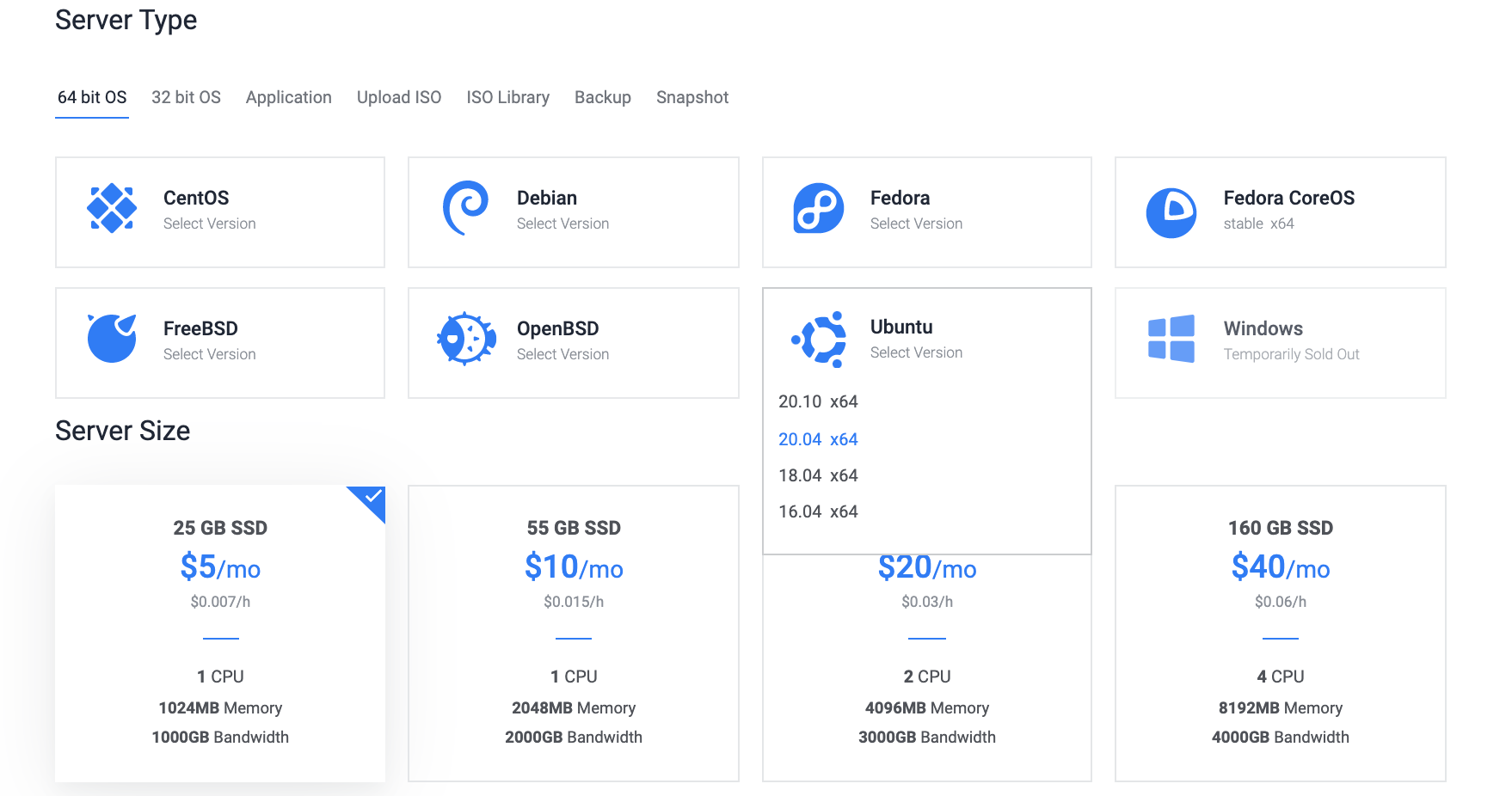Click the 3000GB Bandwidth text

coord(927,738)
